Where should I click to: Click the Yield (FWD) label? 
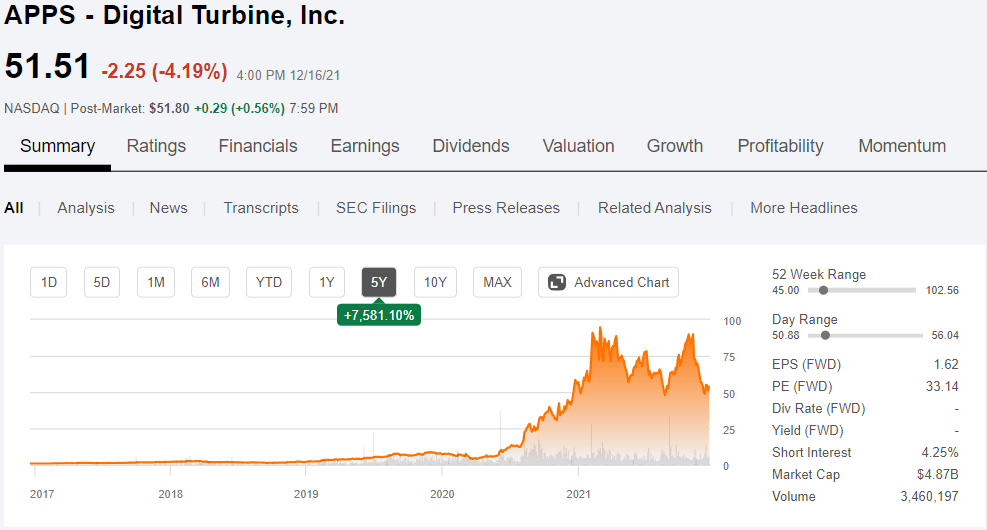click(x=808, y=431)
